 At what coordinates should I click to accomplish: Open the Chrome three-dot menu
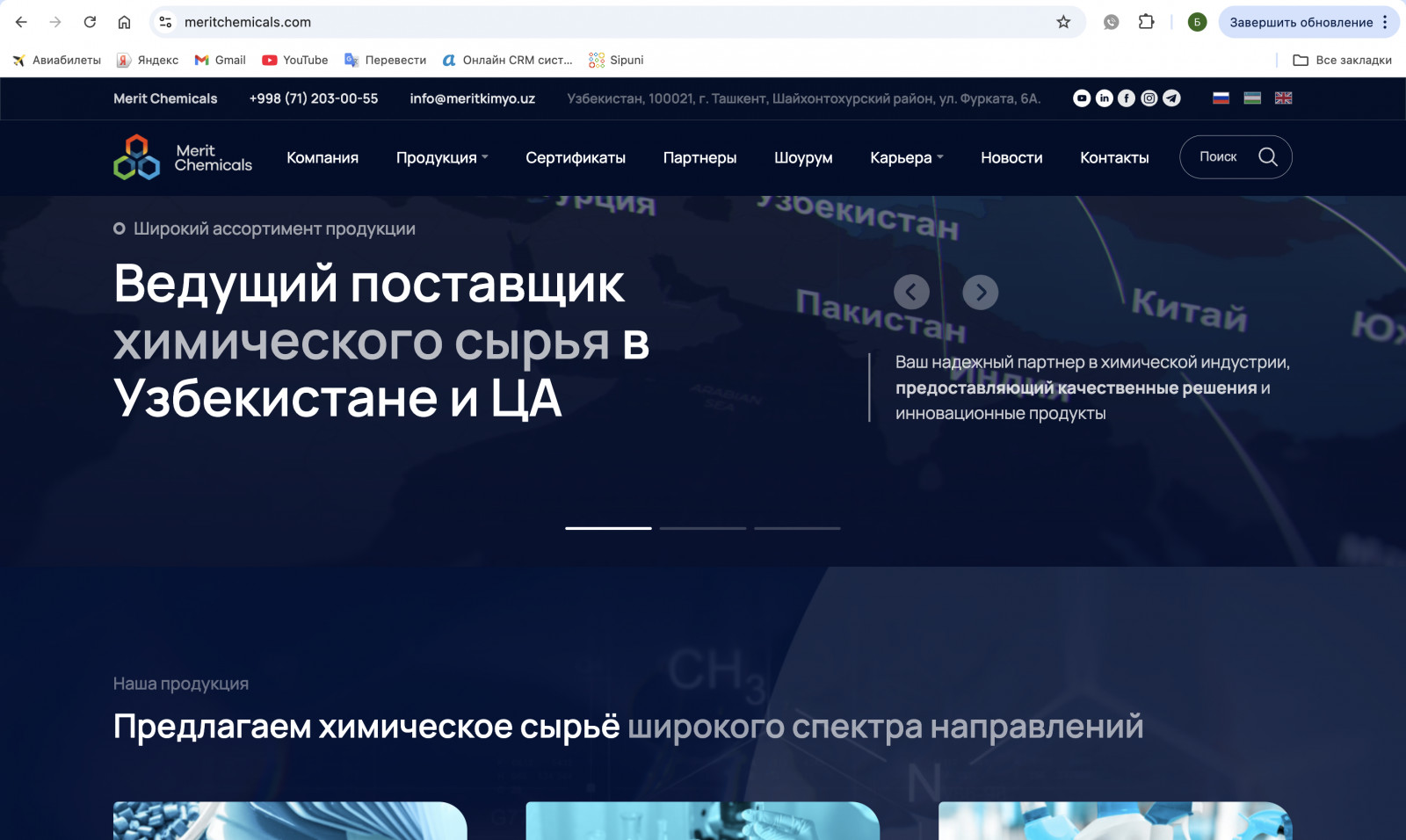coord(1385,22)
